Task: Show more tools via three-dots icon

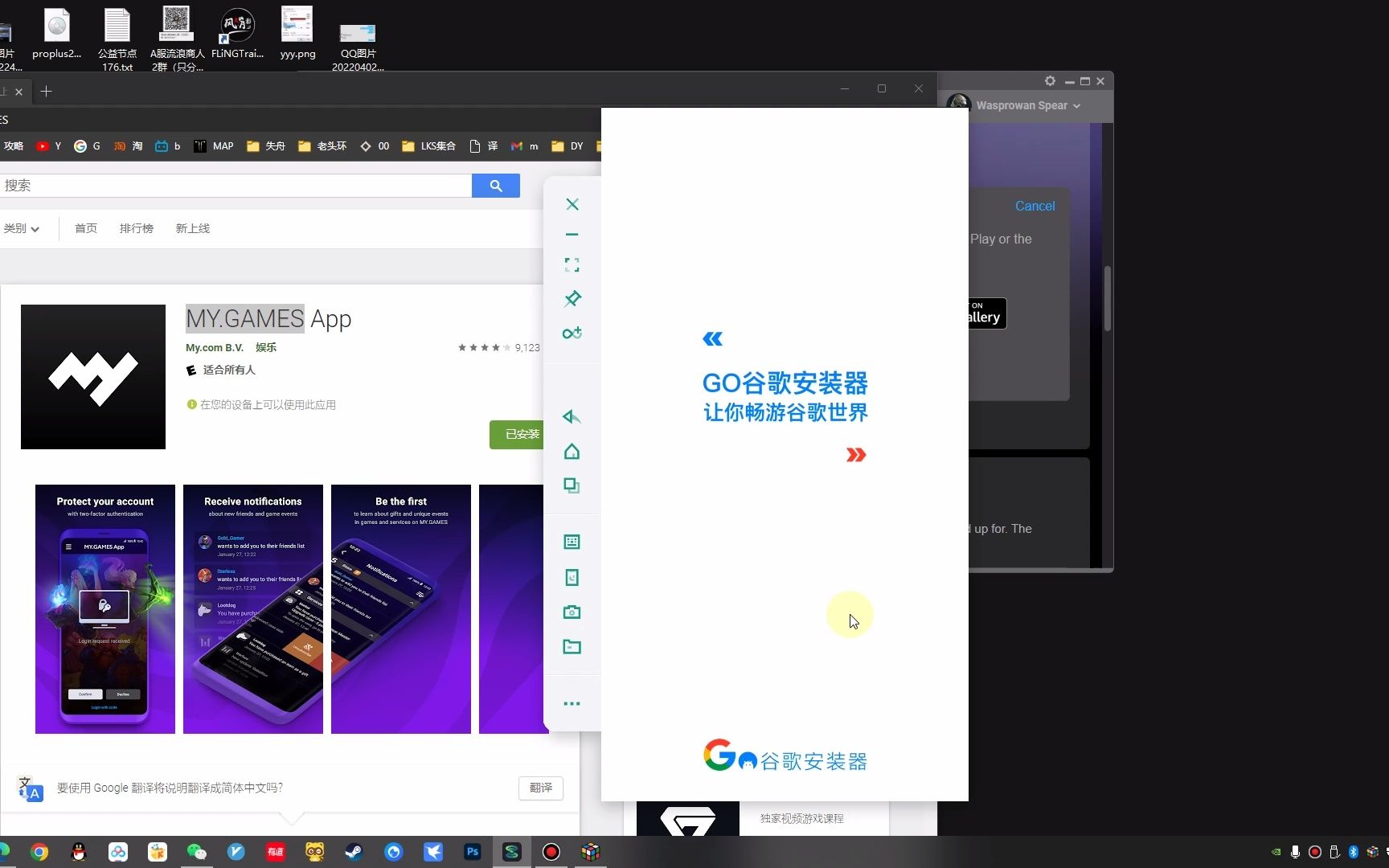Action: [x=572, y=703]
